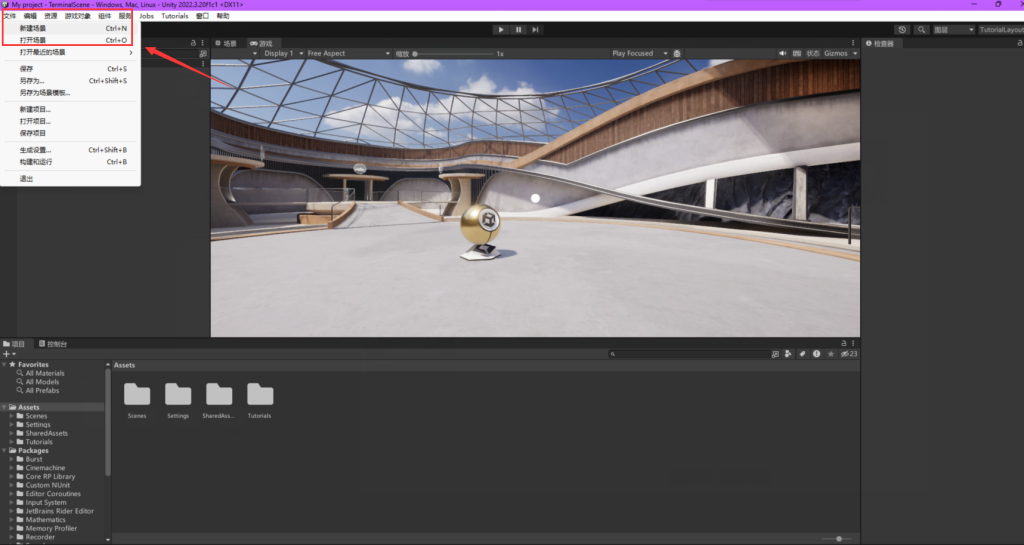This screenshot has height=545, width=1024.
Task: Select 新建场景 from the file menu
Action: (x=33, y=28)
